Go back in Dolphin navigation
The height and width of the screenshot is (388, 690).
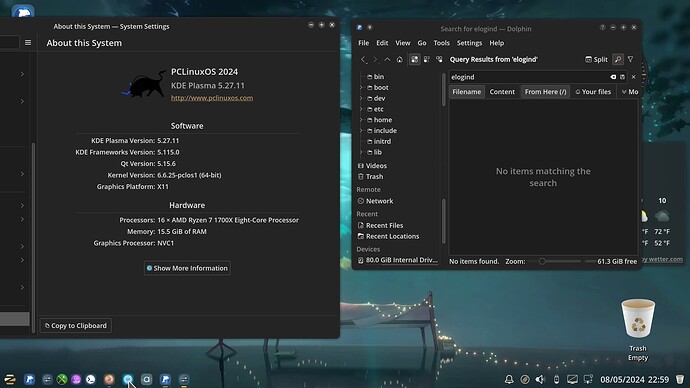click(363, 59)
